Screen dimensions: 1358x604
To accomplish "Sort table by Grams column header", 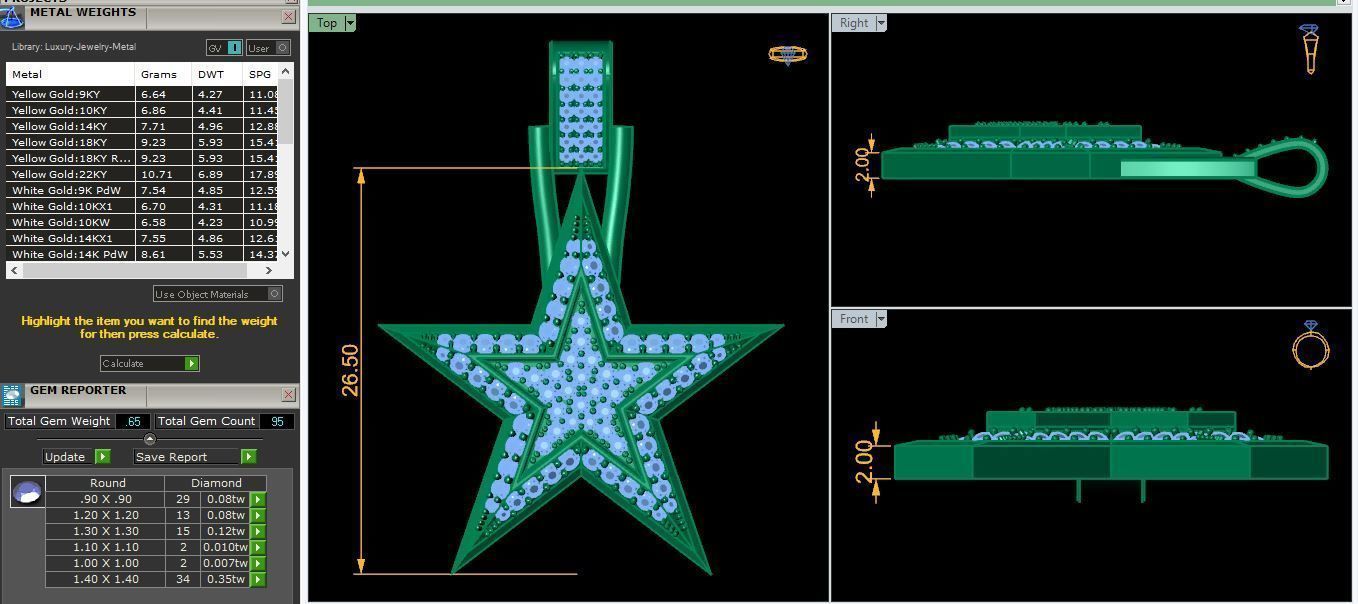I will click(x=163, y=74).
